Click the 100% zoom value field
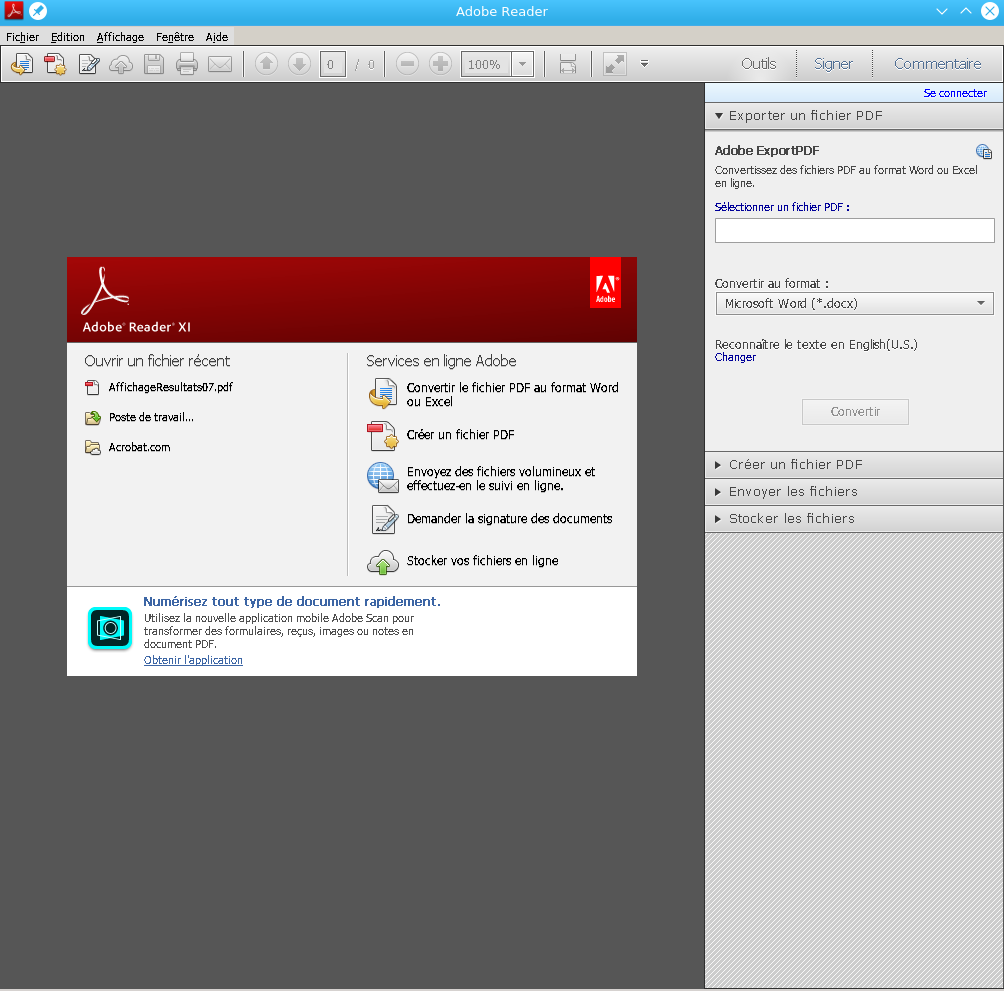 (x=486, y=64)
